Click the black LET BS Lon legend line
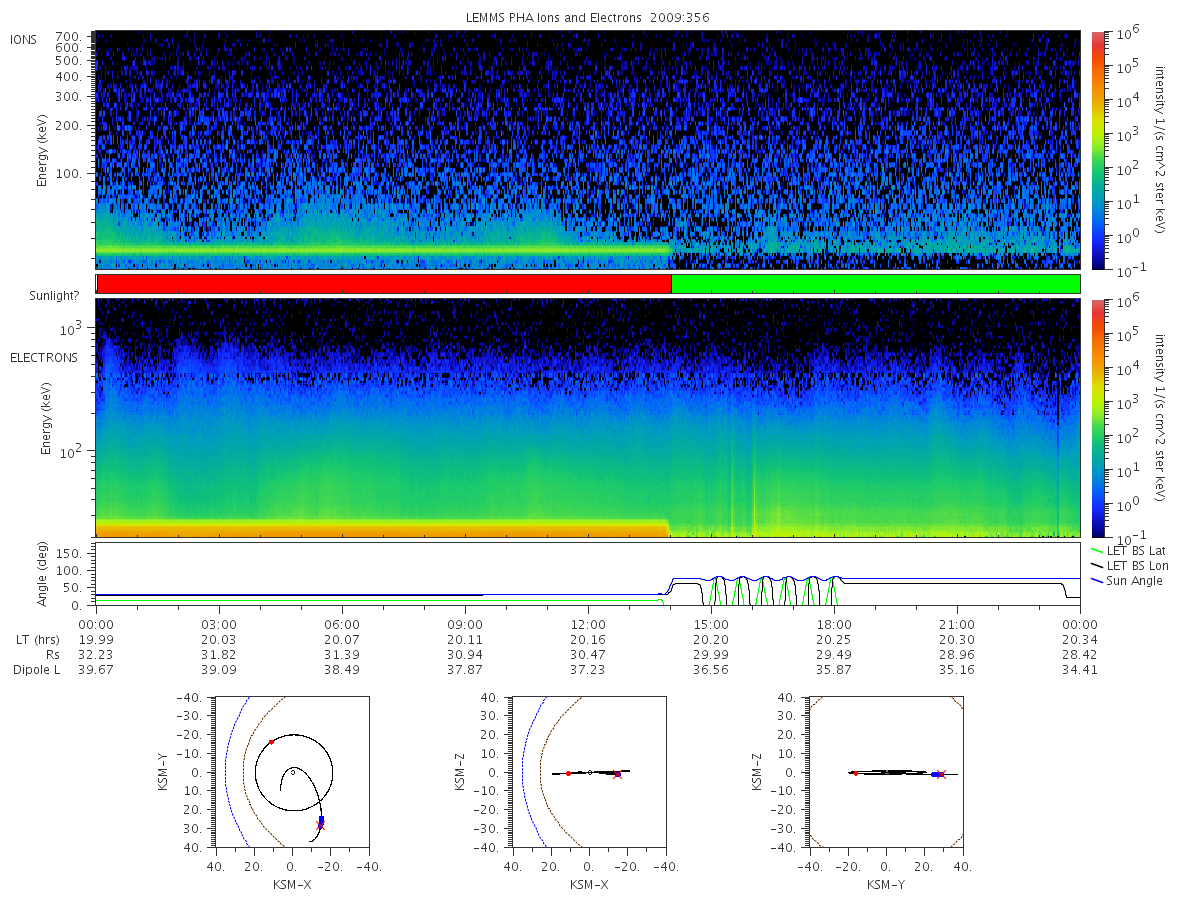The width and height of the screenshot is (1200, 900). (1097, 565)
